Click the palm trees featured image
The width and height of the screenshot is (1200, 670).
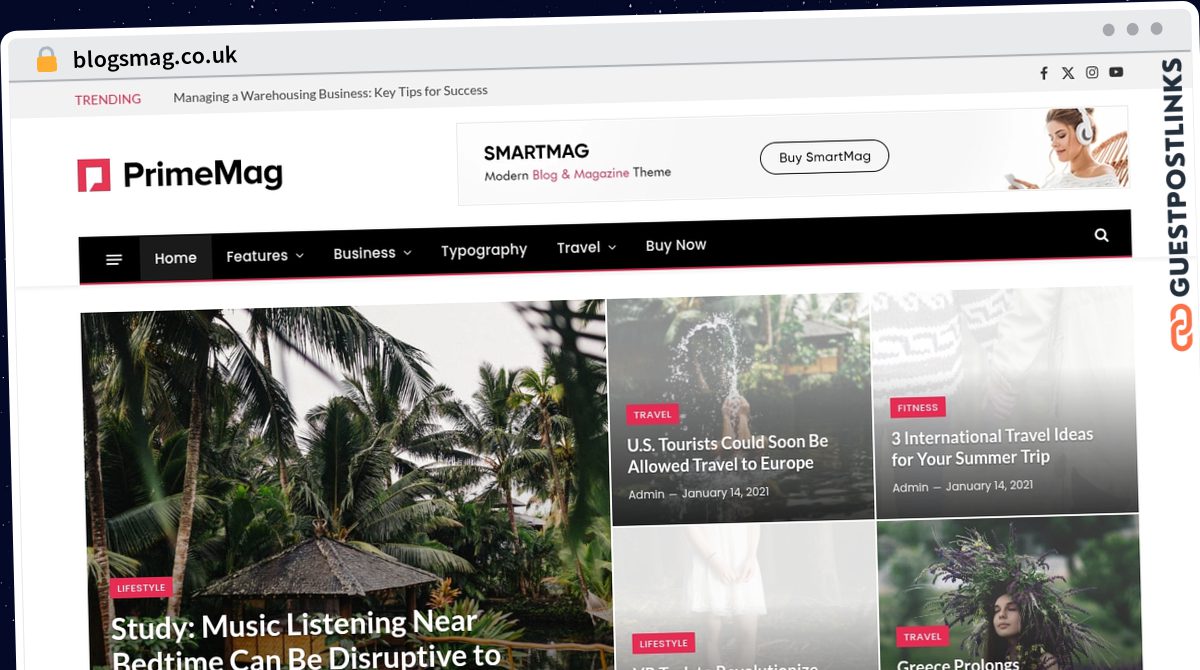(x=345, y=440)
